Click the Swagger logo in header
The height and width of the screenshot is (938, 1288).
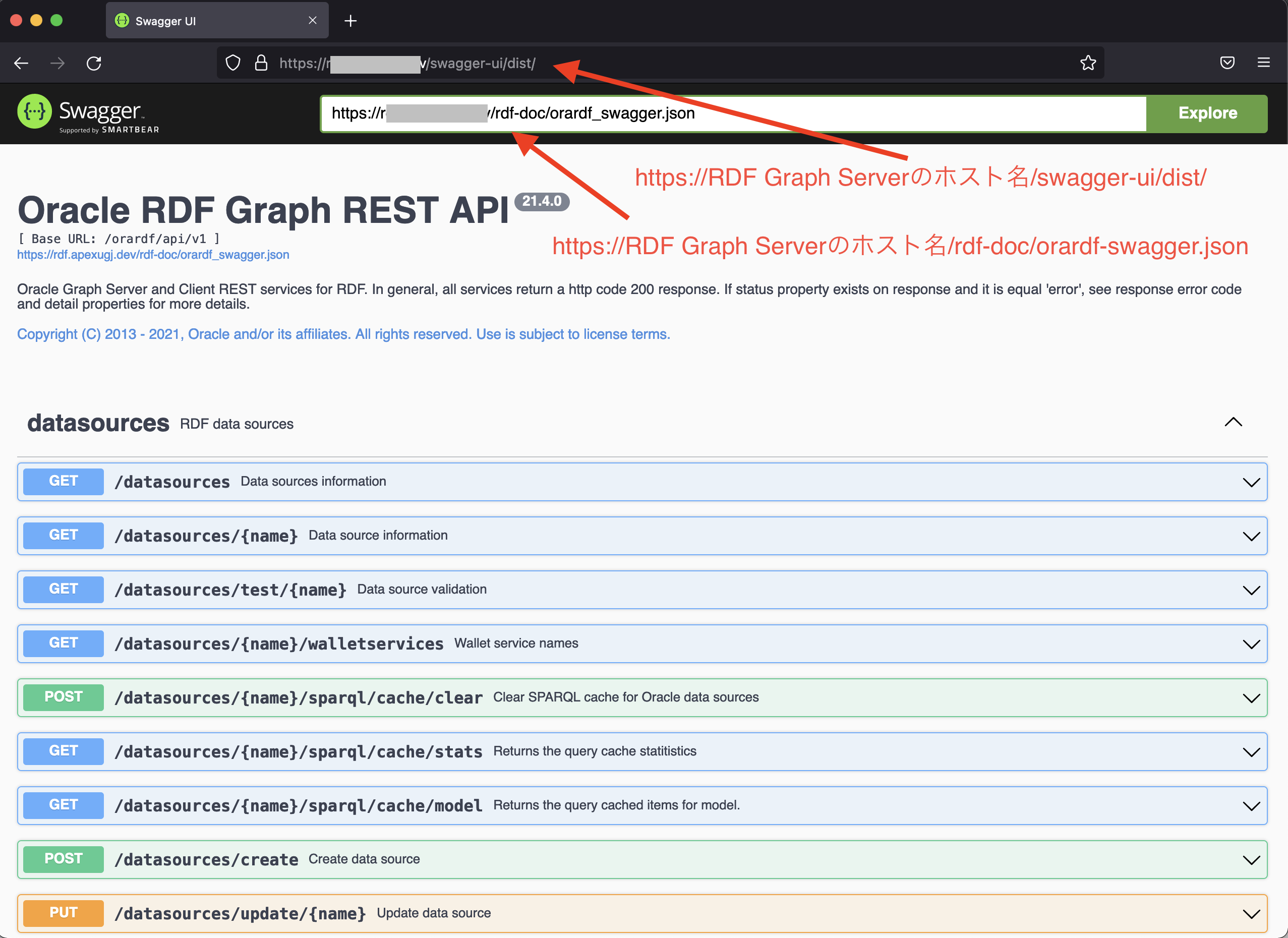[x=89, y=113]
